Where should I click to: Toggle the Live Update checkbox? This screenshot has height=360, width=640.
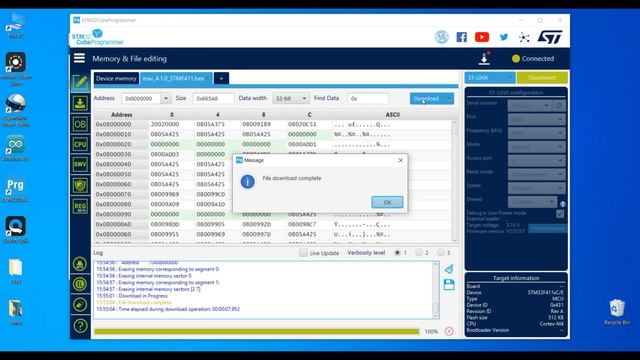(x=303, y=253)
